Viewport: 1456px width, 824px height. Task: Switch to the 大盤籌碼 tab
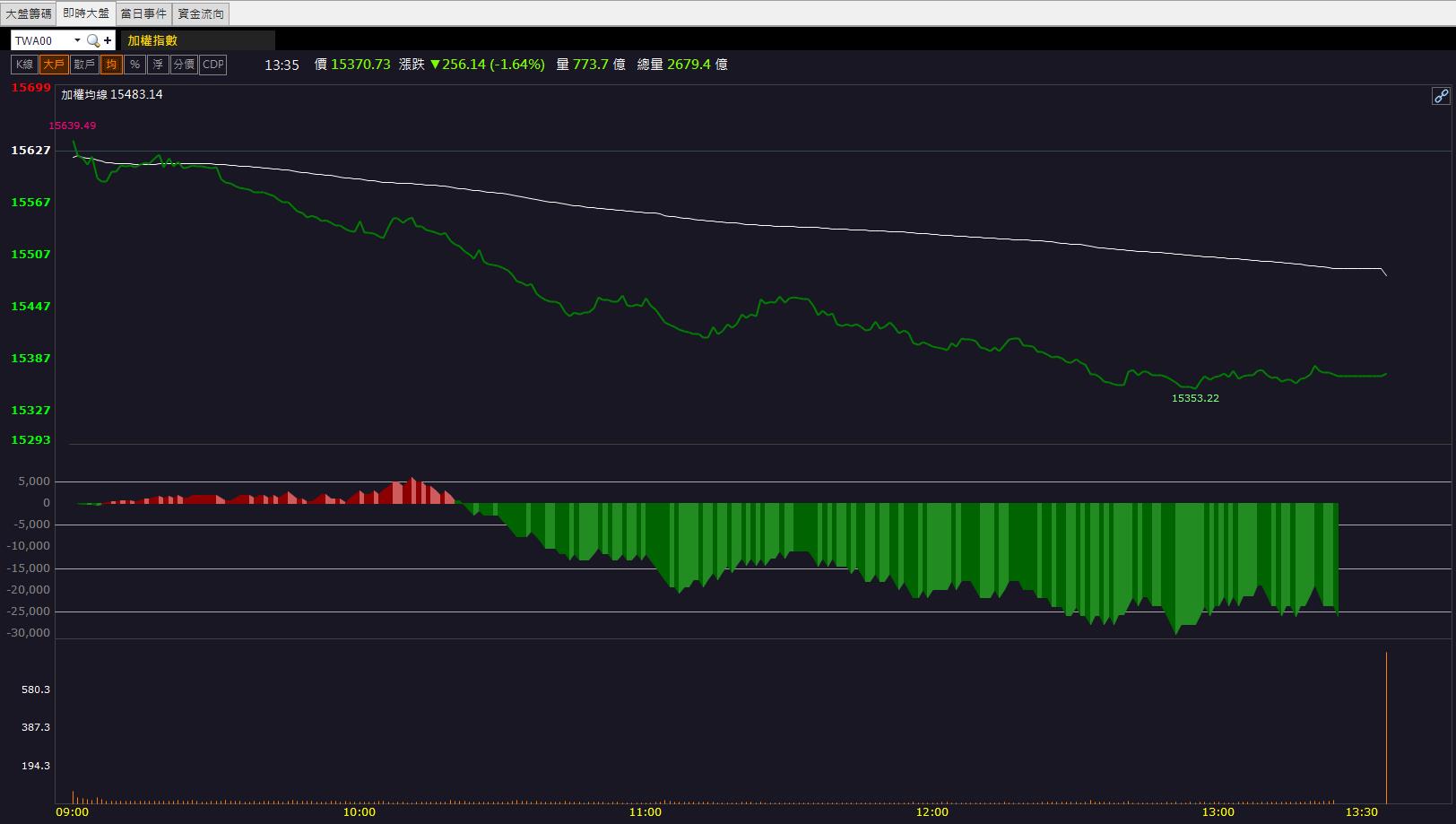coord(29,13)
